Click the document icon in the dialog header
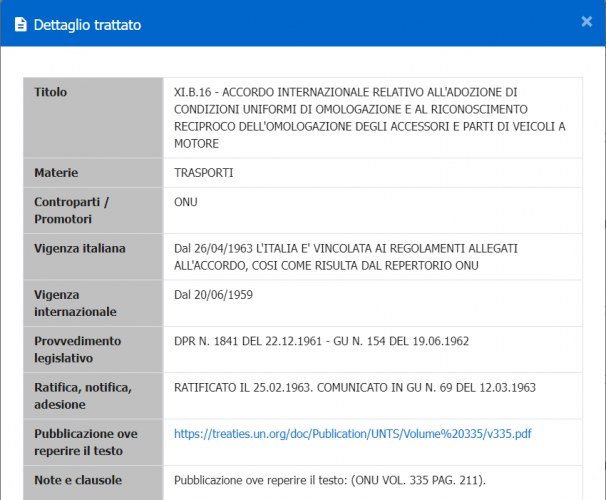 tap(20, 23)
